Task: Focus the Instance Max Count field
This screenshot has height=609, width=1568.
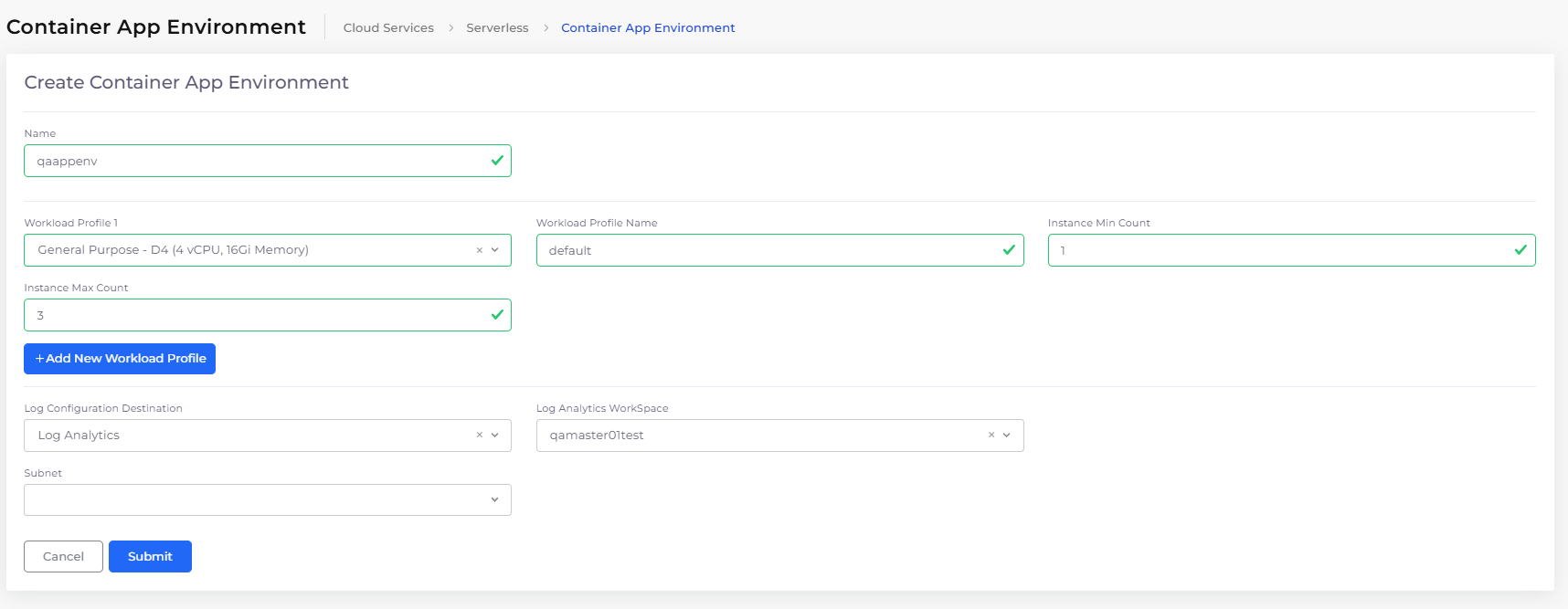Action: pyautogui.click(x=256, y=315)
